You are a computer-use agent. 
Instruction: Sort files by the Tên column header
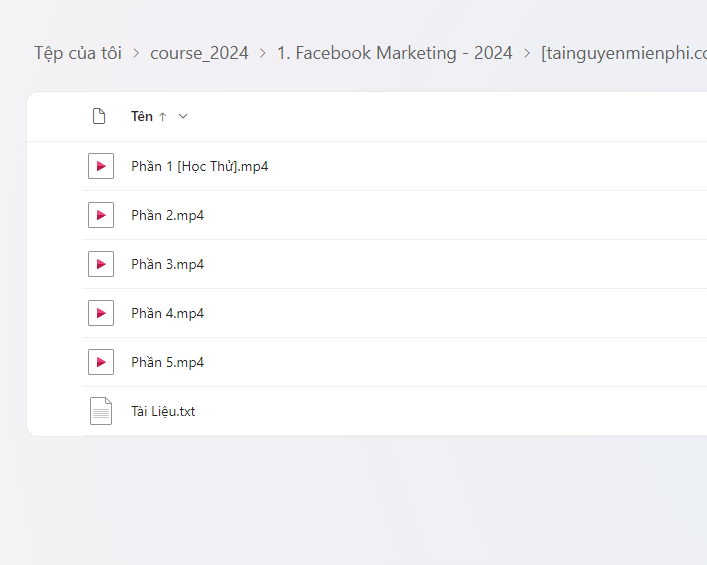[x=142, y=117]
